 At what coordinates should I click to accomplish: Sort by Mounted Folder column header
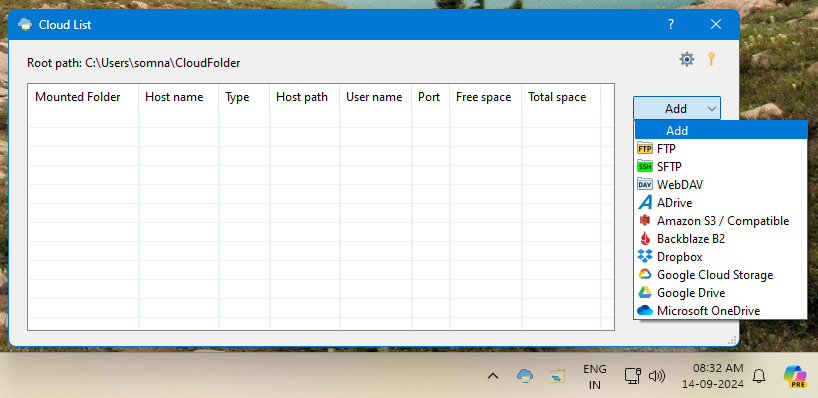(x=83, y=97)
